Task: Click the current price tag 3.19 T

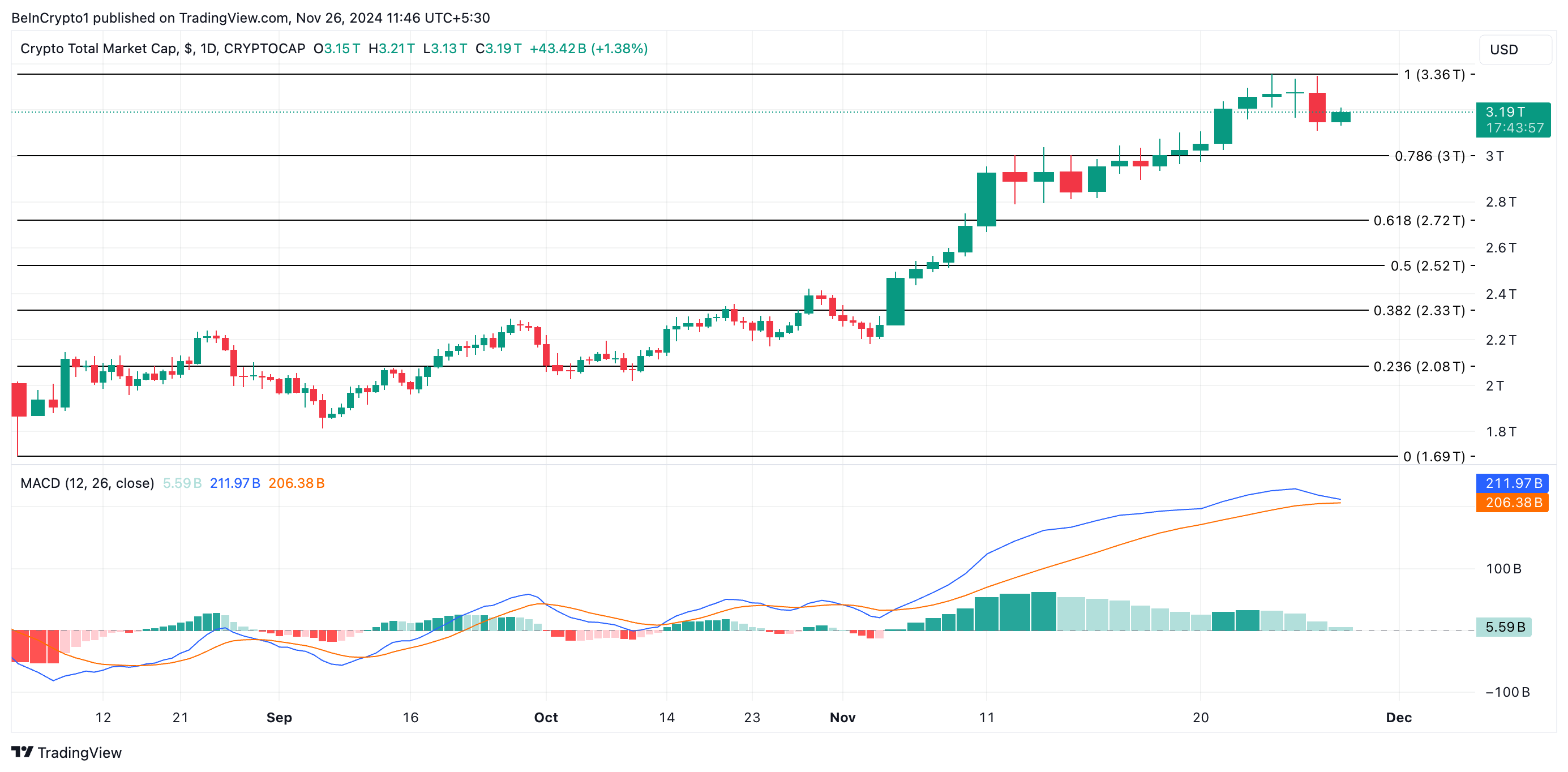Action: coord(1513,120)
